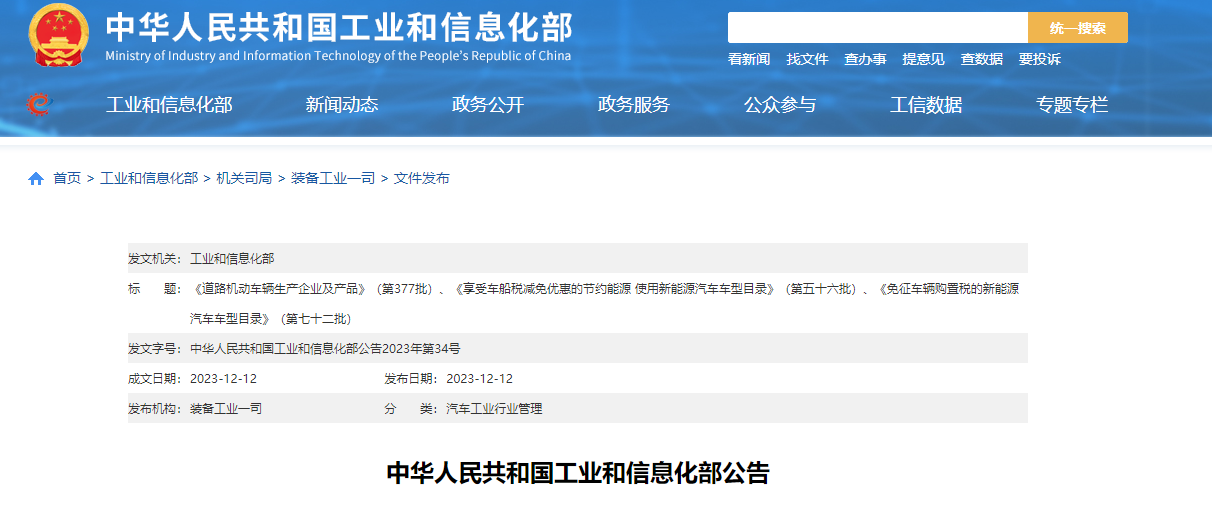Click the 要投诉 quick link
This screenshot has width=1212, height=525.
click(1039, 60)
